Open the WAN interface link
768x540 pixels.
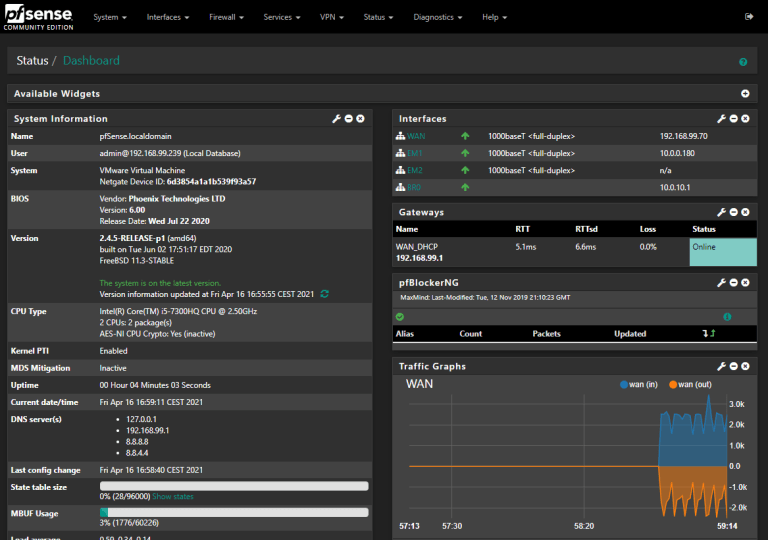(x=417, y=136)
